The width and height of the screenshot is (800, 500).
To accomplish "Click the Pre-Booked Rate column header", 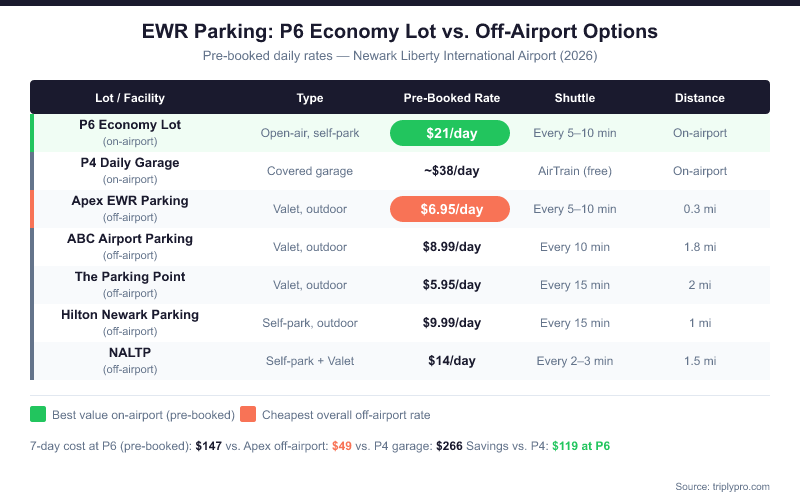I will (x=451, y=98).
